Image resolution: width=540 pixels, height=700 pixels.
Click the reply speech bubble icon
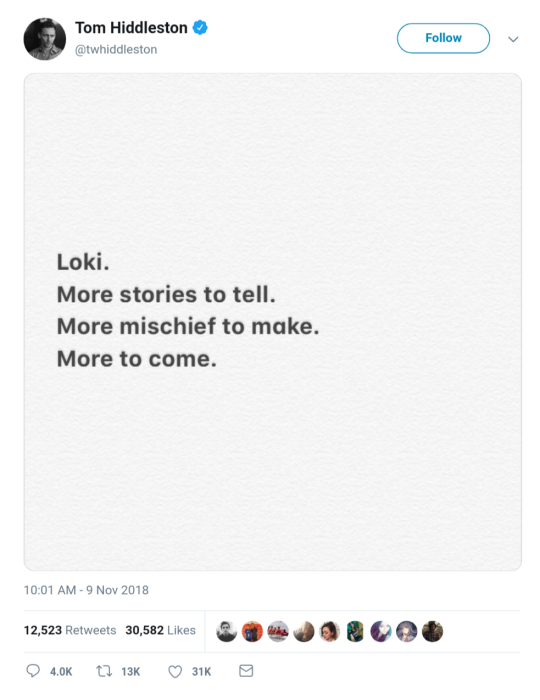coord(33,671)
